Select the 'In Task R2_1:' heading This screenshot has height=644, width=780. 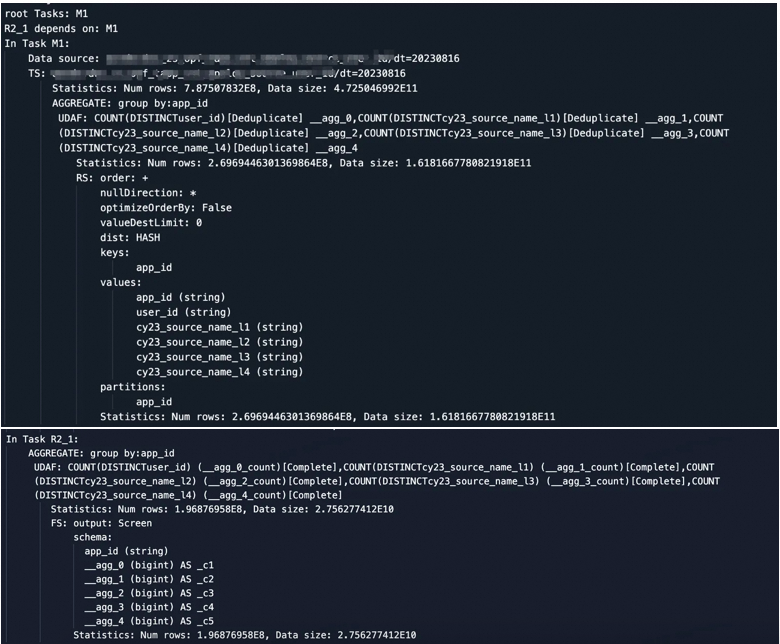click(42, 439)
